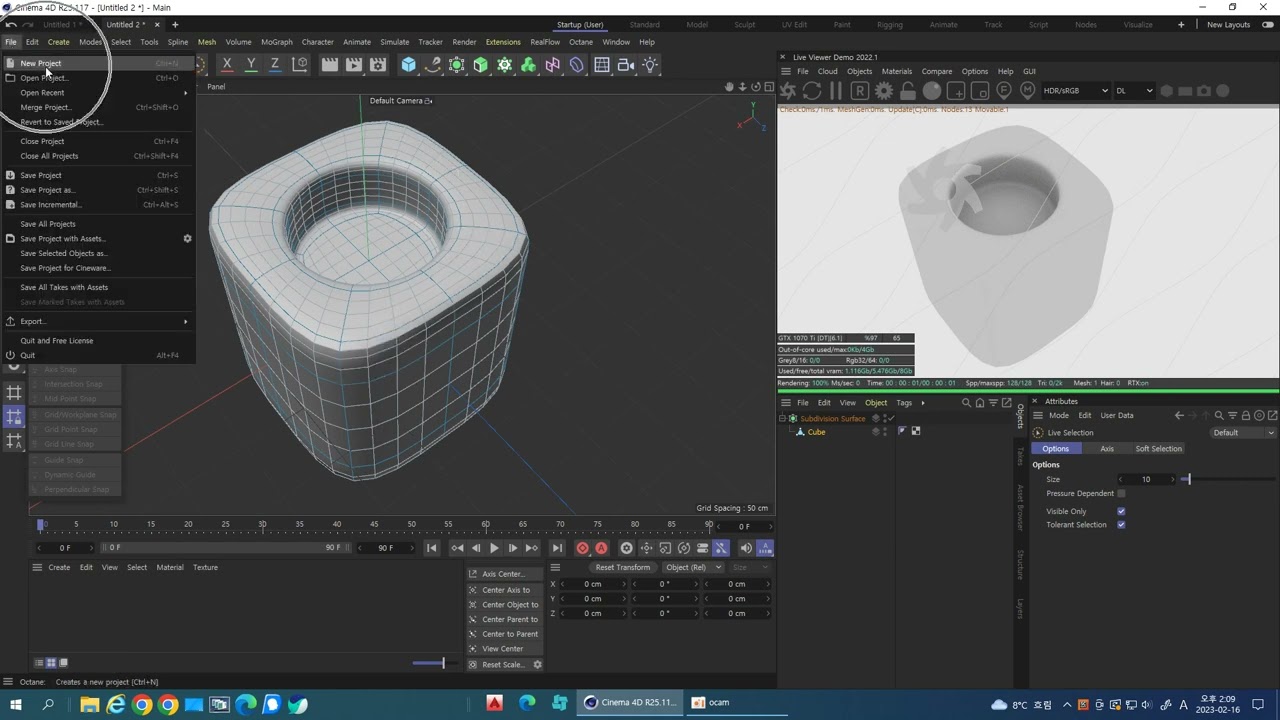This screenshot has width=1280, height=720.
Task: Uncheck Visible Only checkbox
Action: click(x=1121, y=511)
